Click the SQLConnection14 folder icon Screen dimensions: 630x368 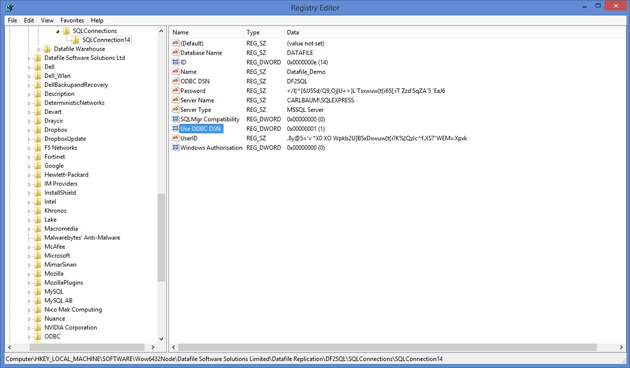pos(76,40)
